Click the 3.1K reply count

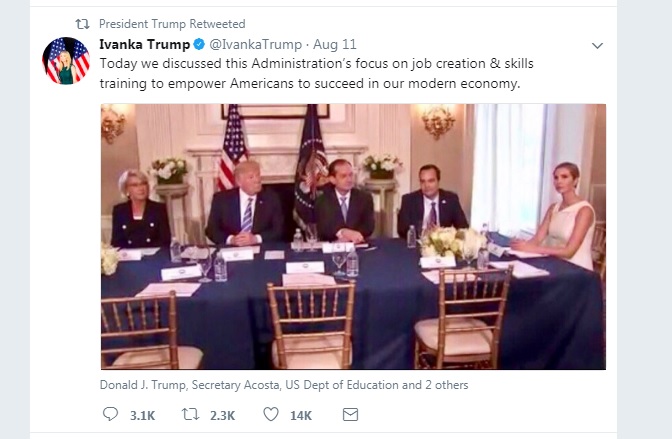tap(142, 415)
